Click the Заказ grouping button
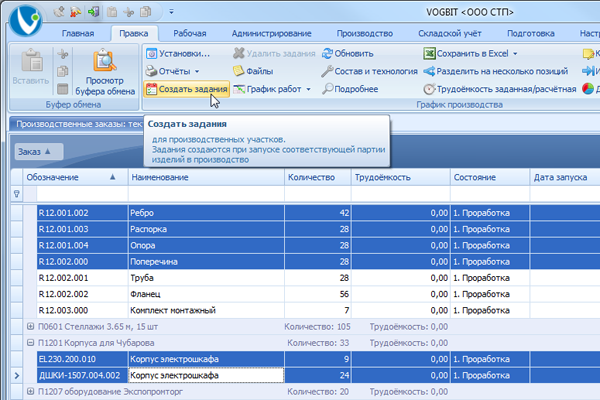 (x=39, y=151)
